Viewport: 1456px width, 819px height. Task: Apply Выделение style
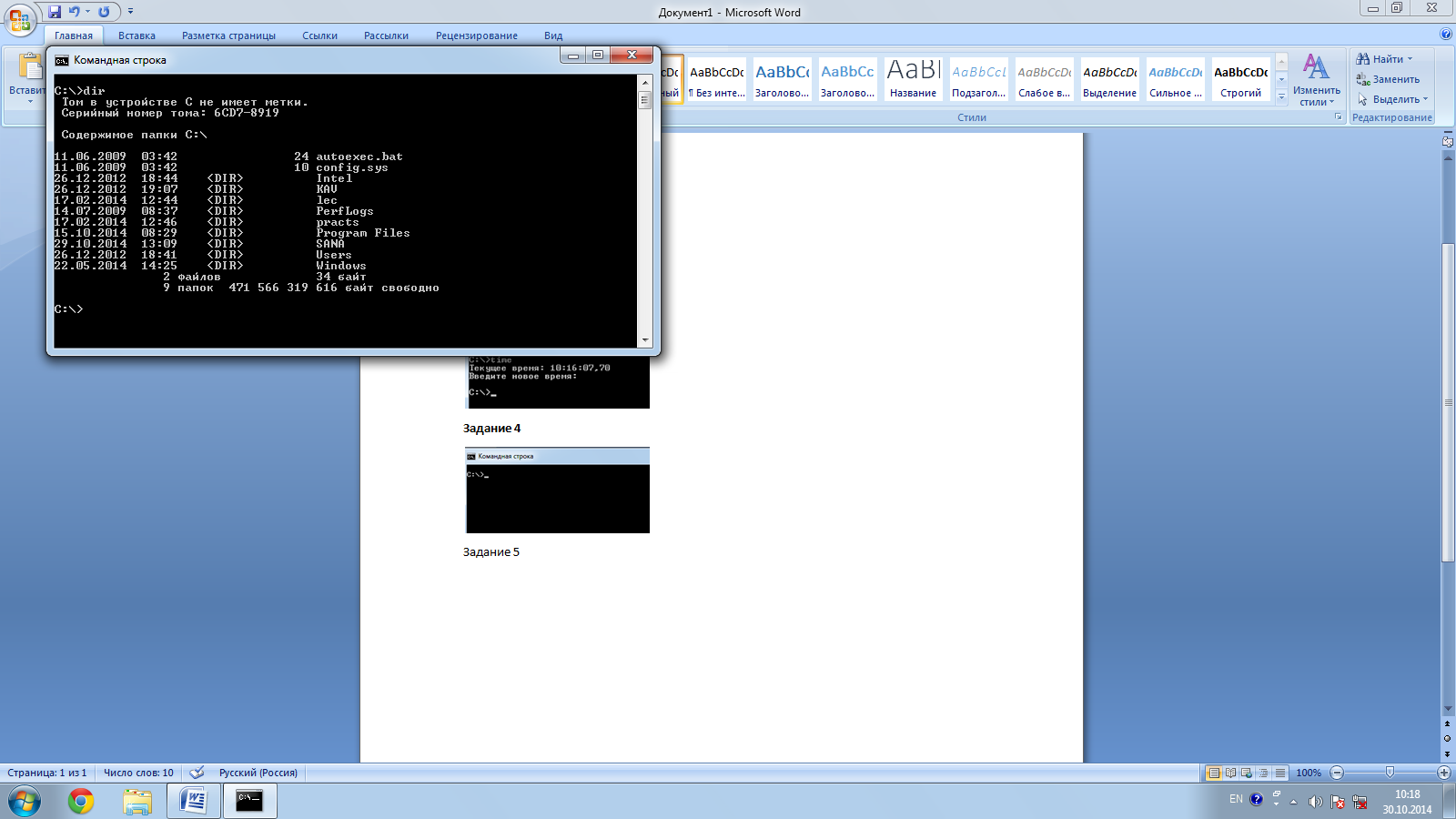click(x=1109, y=79)
